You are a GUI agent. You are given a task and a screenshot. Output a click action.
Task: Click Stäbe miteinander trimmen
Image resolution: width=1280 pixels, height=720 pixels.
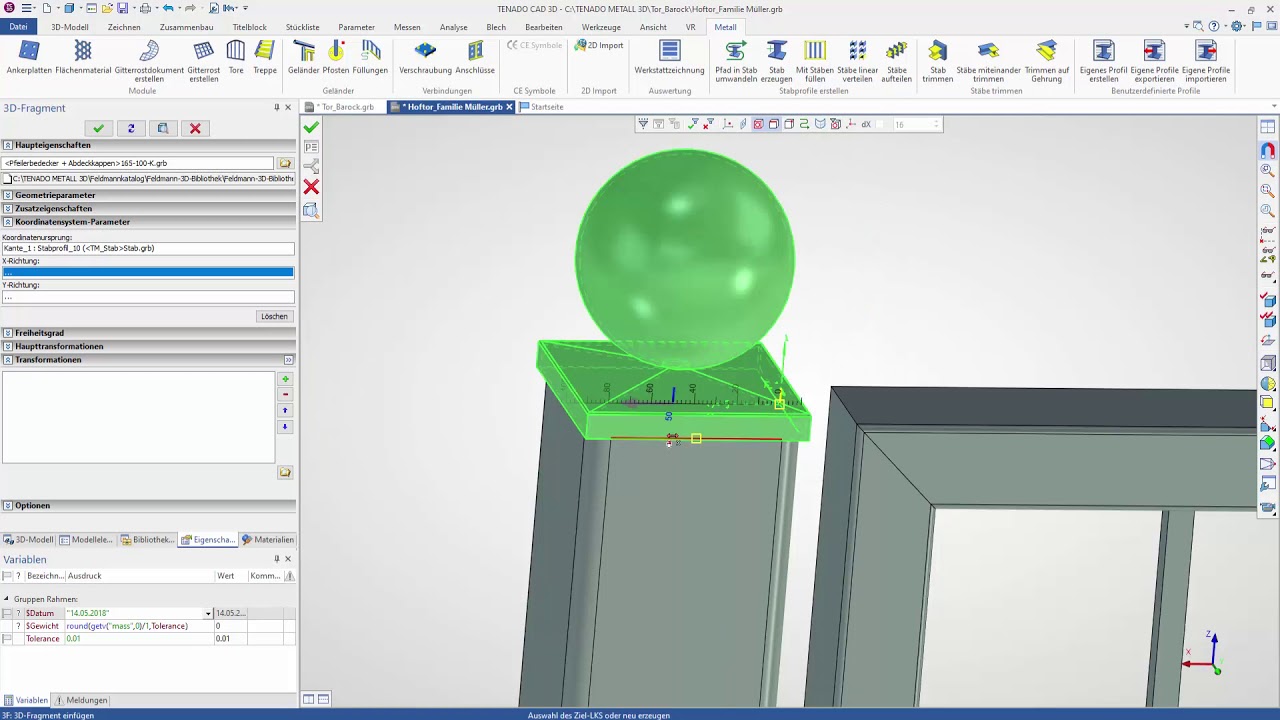coord(989,61)
